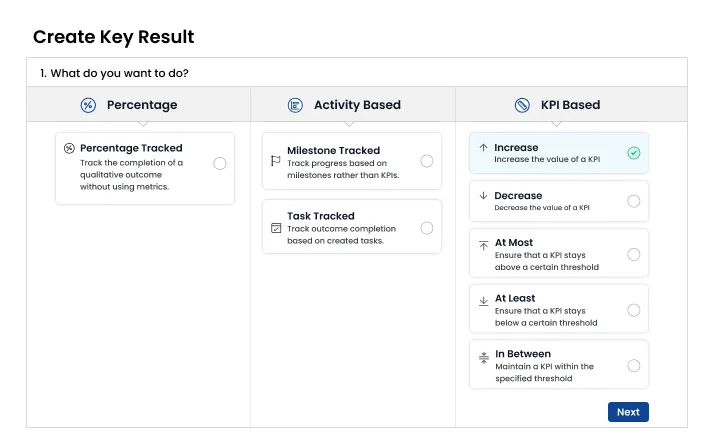Select the Decrease radio button

pyautogui.click(x=634, y=201)
